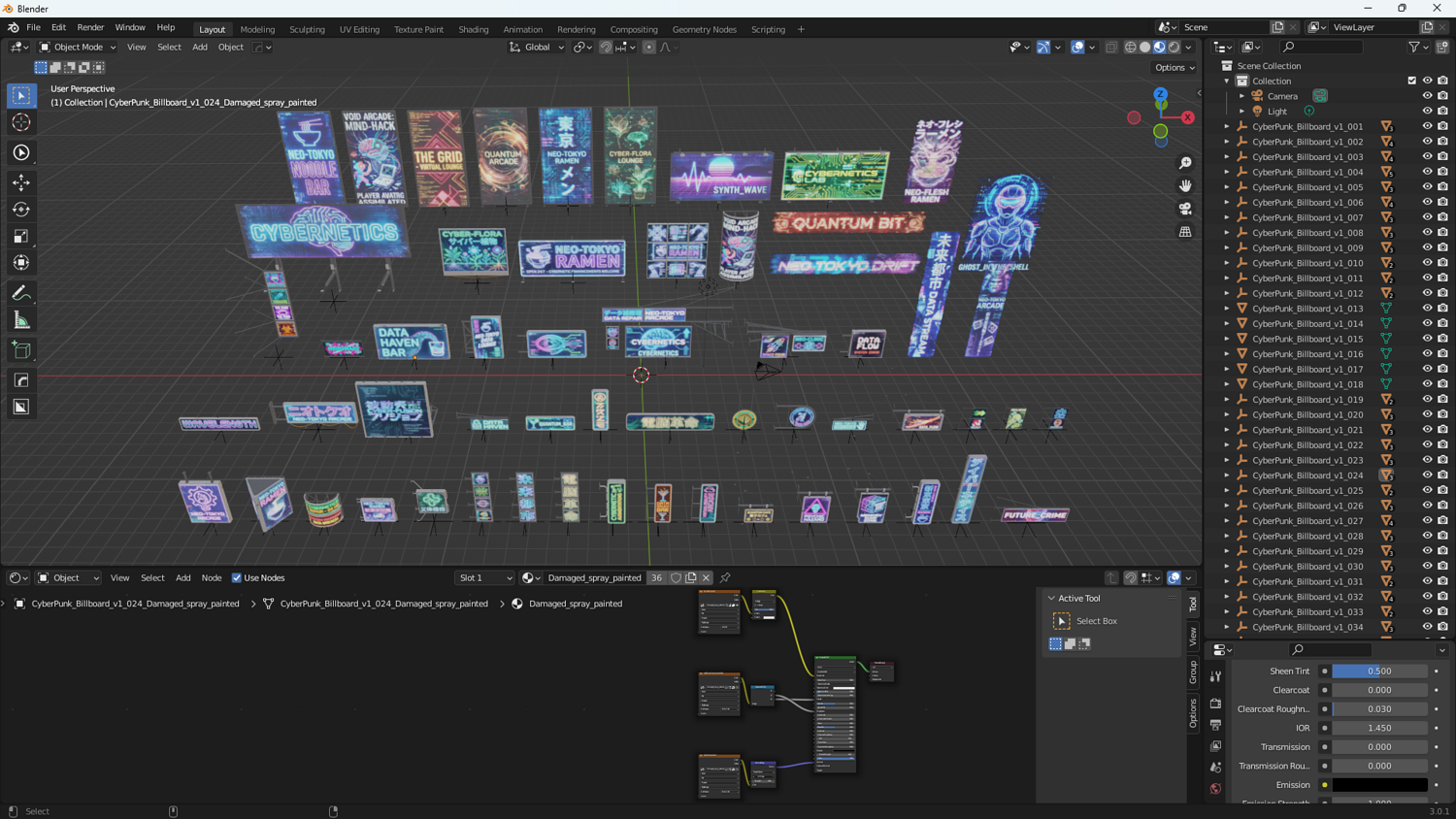Activate the Move tool

[x=21, y=182]
